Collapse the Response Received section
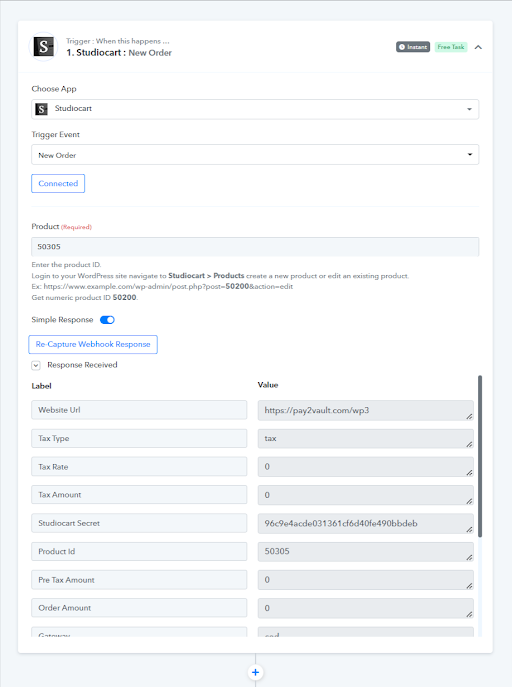 point(36,365)
